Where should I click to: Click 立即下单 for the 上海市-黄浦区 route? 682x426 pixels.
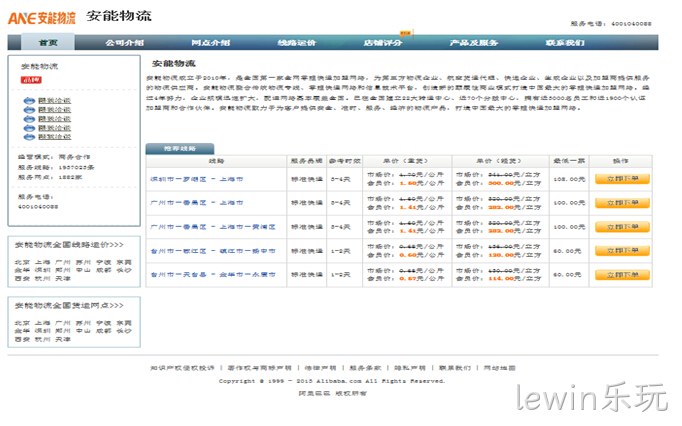point(622,227)
